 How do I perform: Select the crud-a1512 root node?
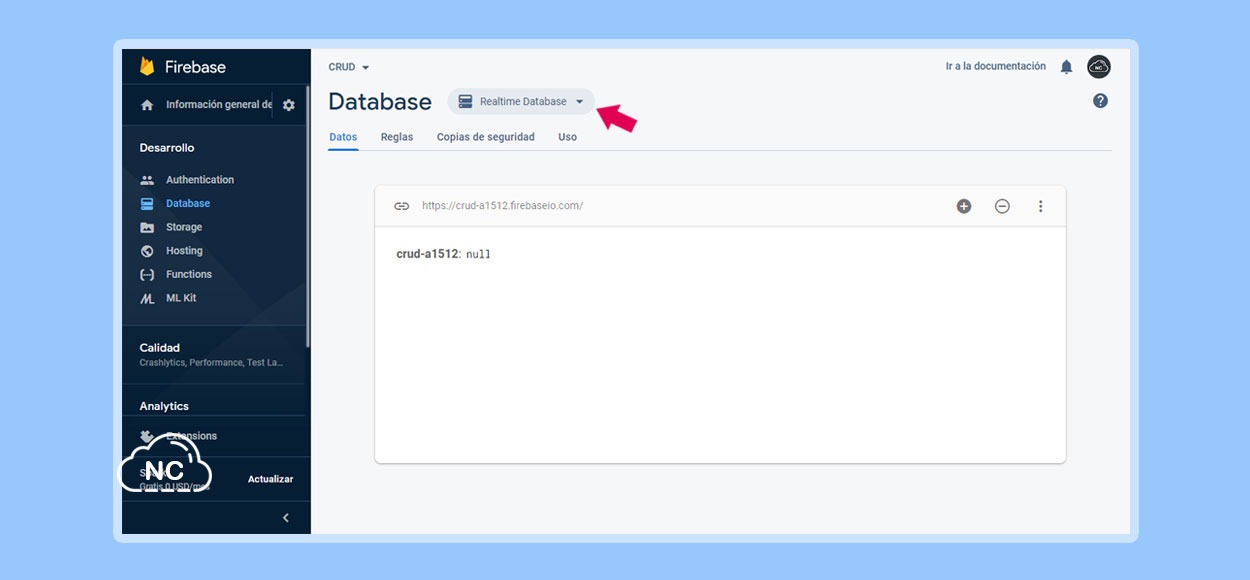click(426, 254)
